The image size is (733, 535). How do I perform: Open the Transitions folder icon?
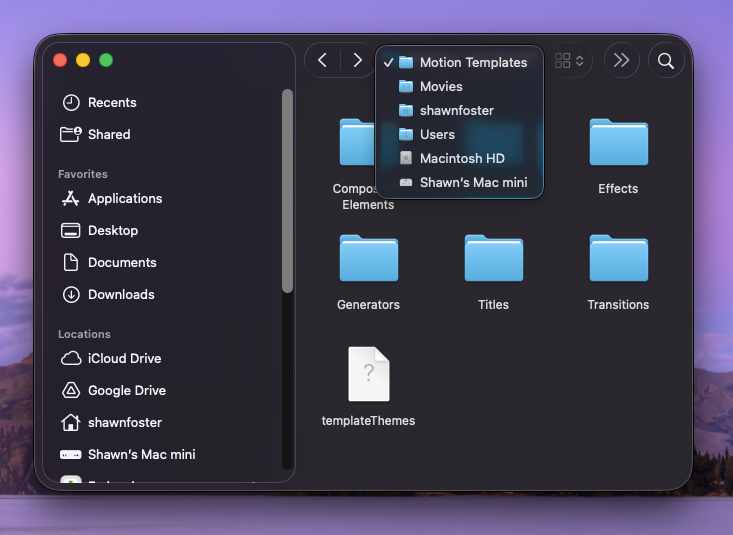click(618, 260)
